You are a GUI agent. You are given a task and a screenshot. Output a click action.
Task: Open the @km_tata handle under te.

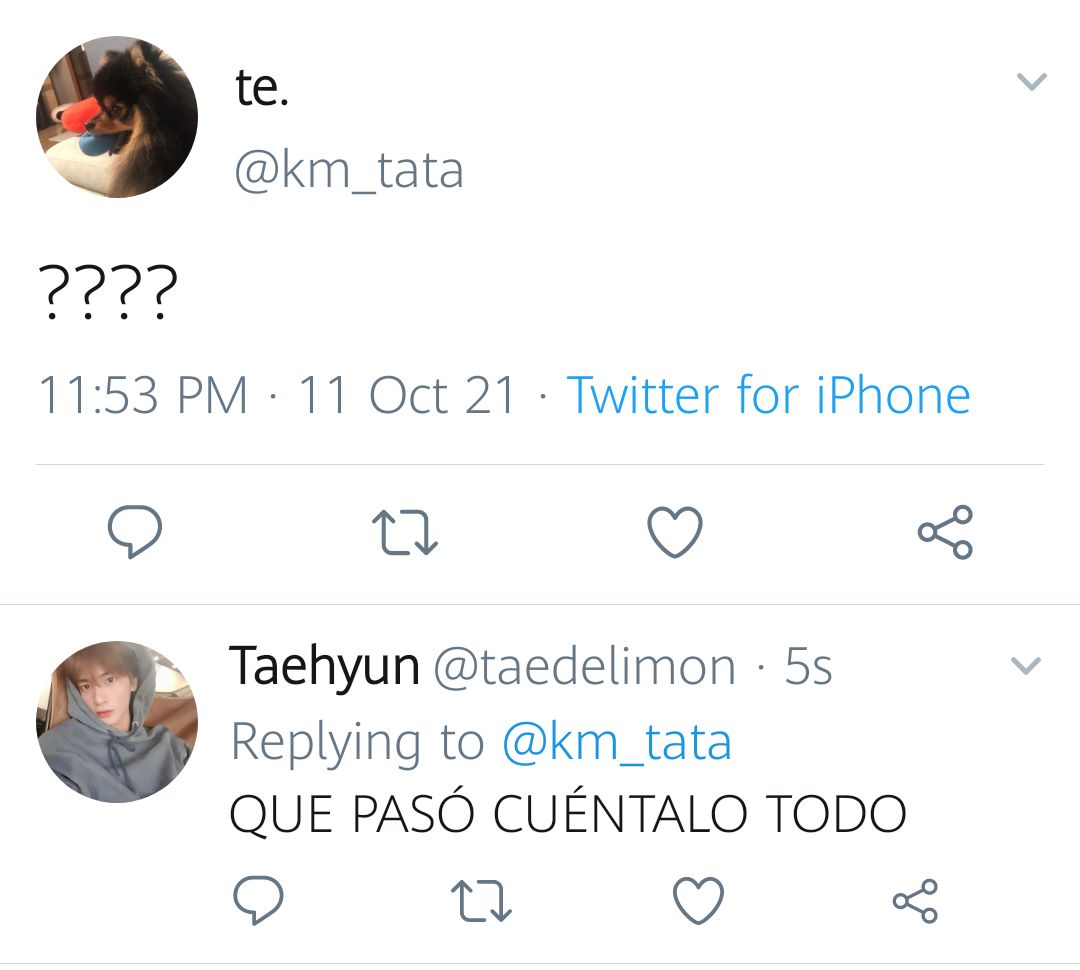click(349, 170)
